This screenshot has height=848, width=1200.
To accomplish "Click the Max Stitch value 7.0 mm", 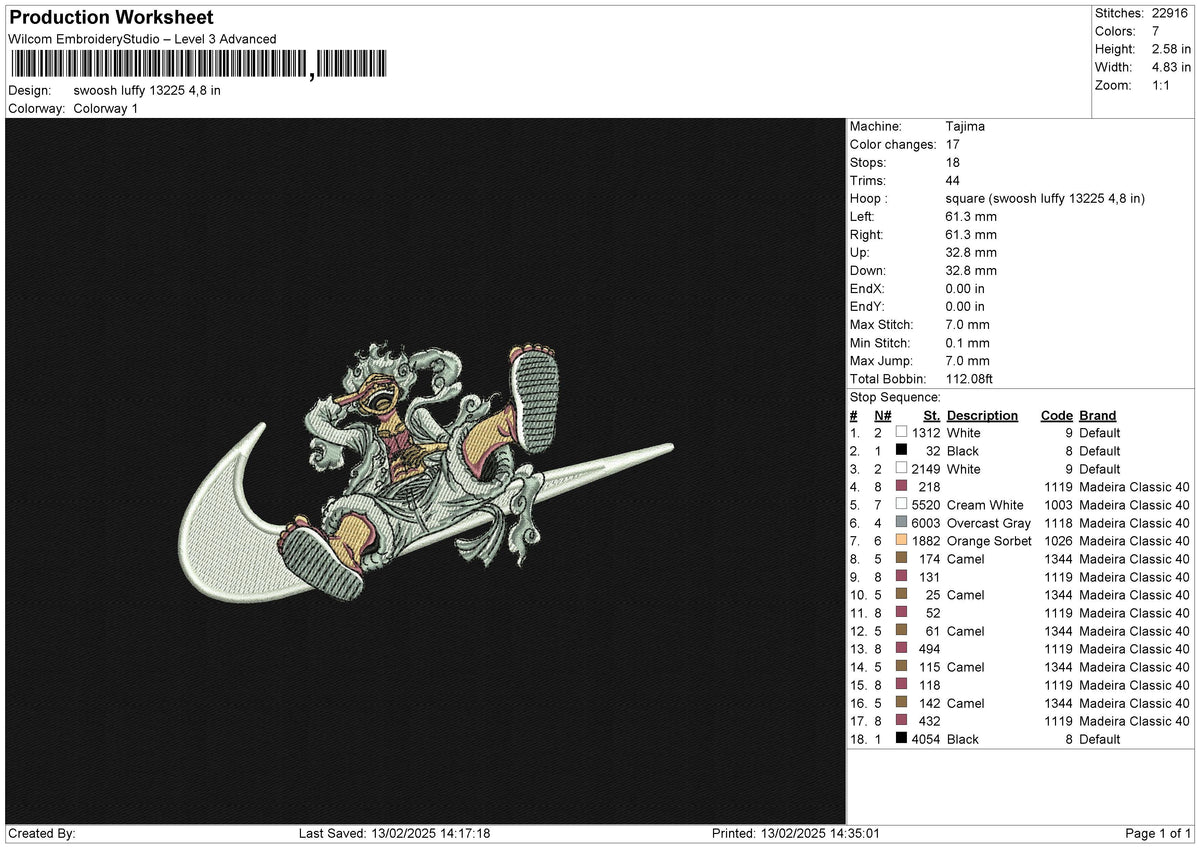I will click(x=967, y=325).
